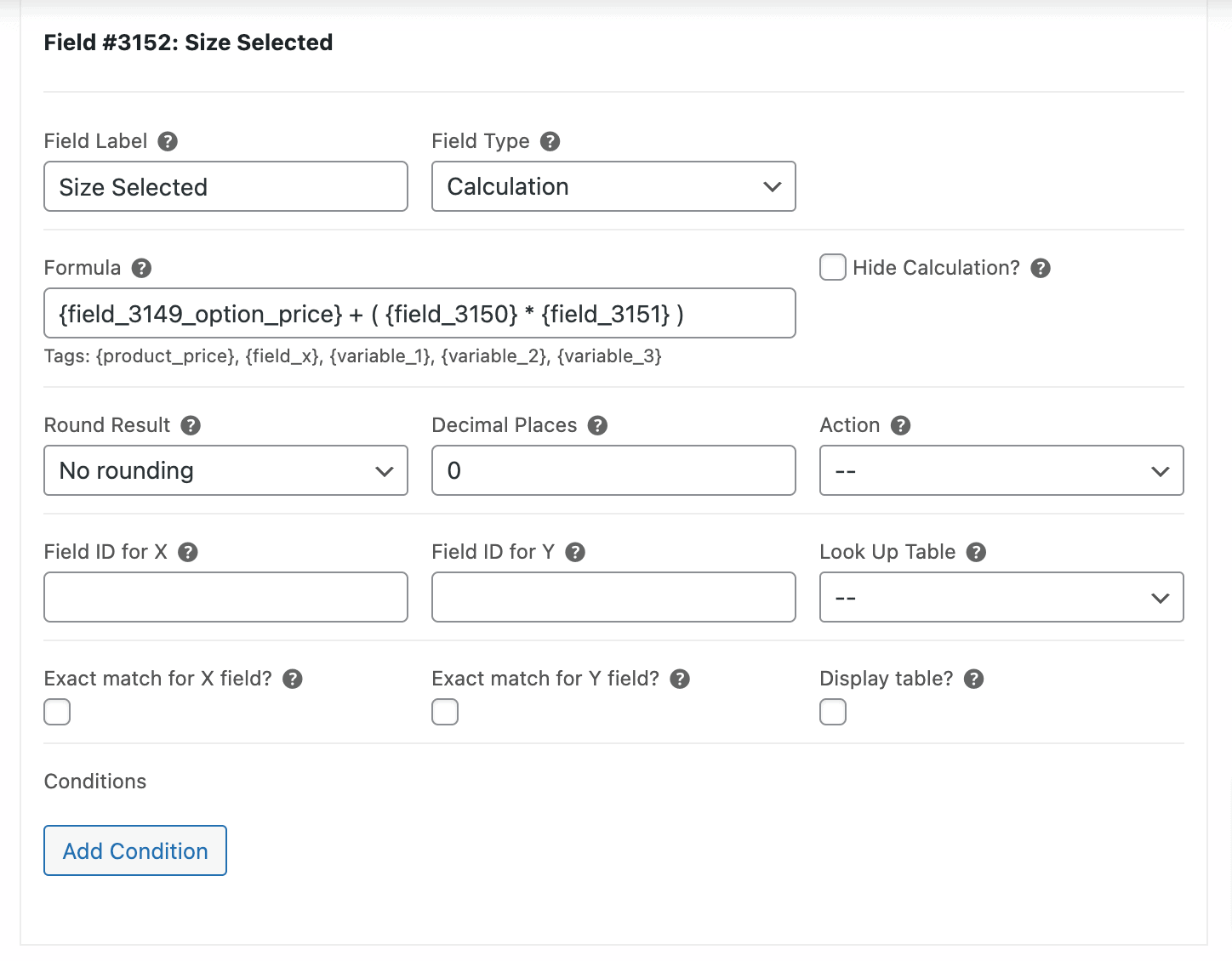Image resolution: width=1232 pixels, height=961 pixels.
Task: Show help for Hide Calculation option
Action: 1041,268
